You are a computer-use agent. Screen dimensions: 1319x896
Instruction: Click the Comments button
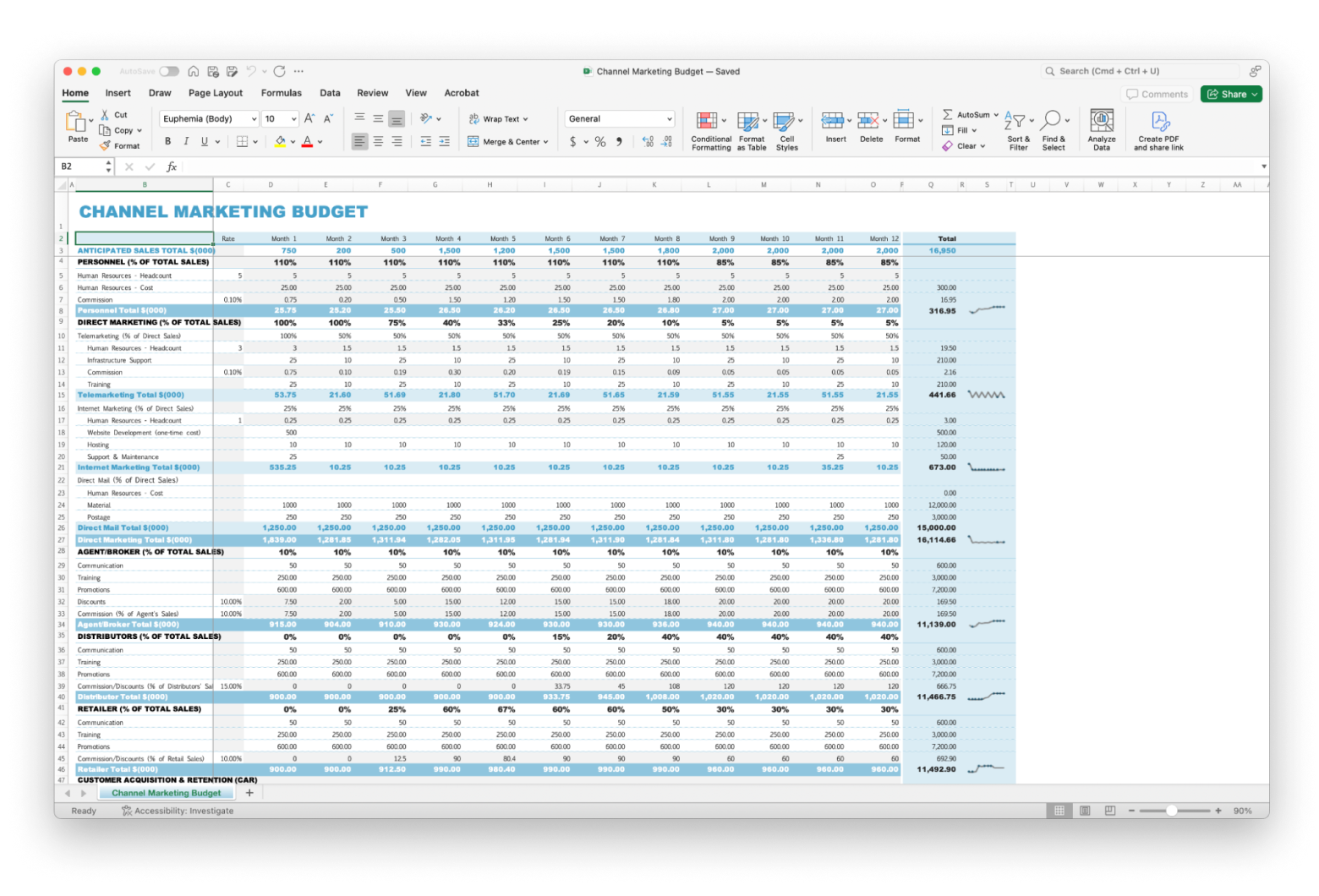pyautogui.click(x=1157, y=94)
